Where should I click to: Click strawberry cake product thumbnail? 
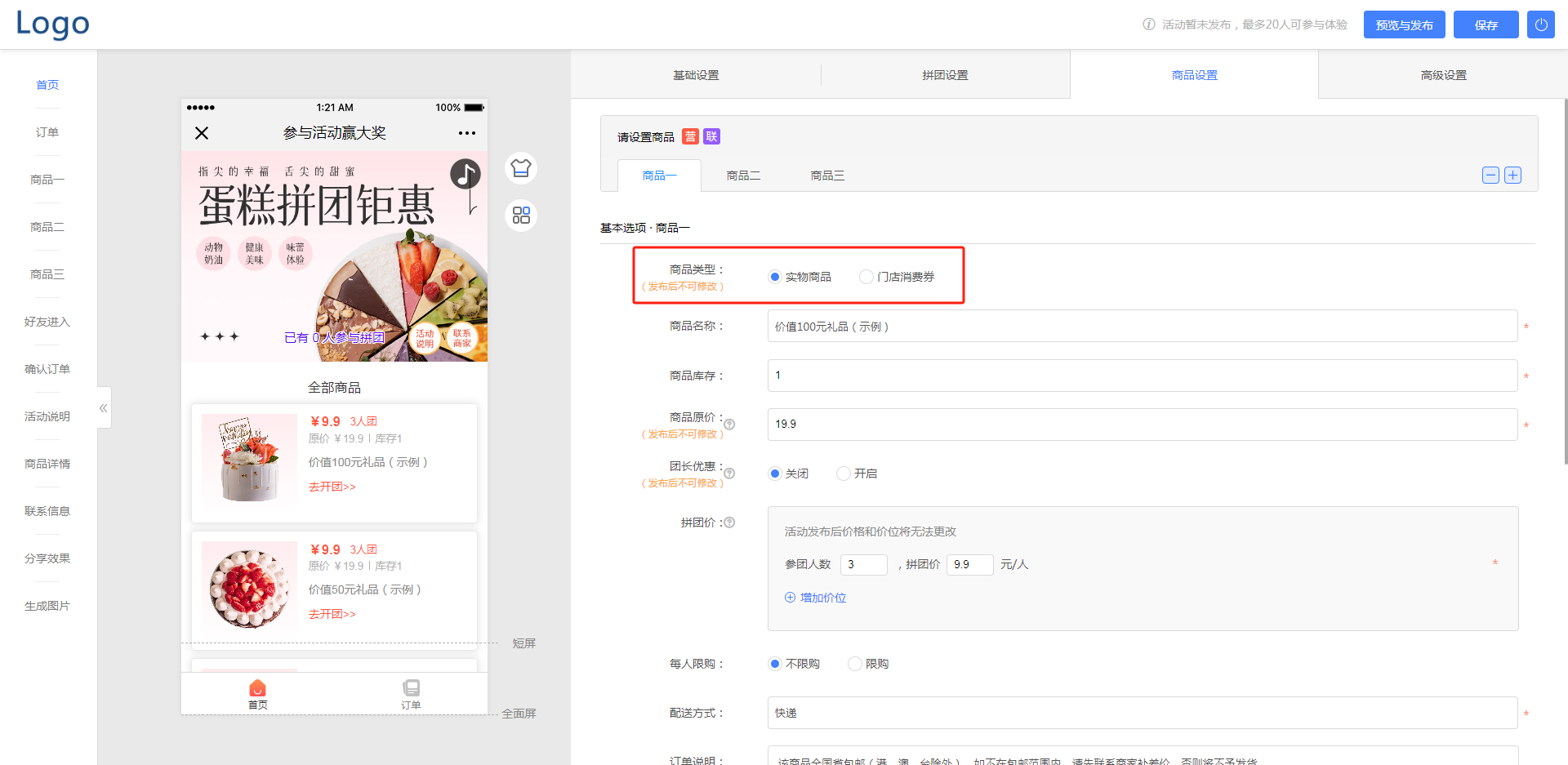249,589
